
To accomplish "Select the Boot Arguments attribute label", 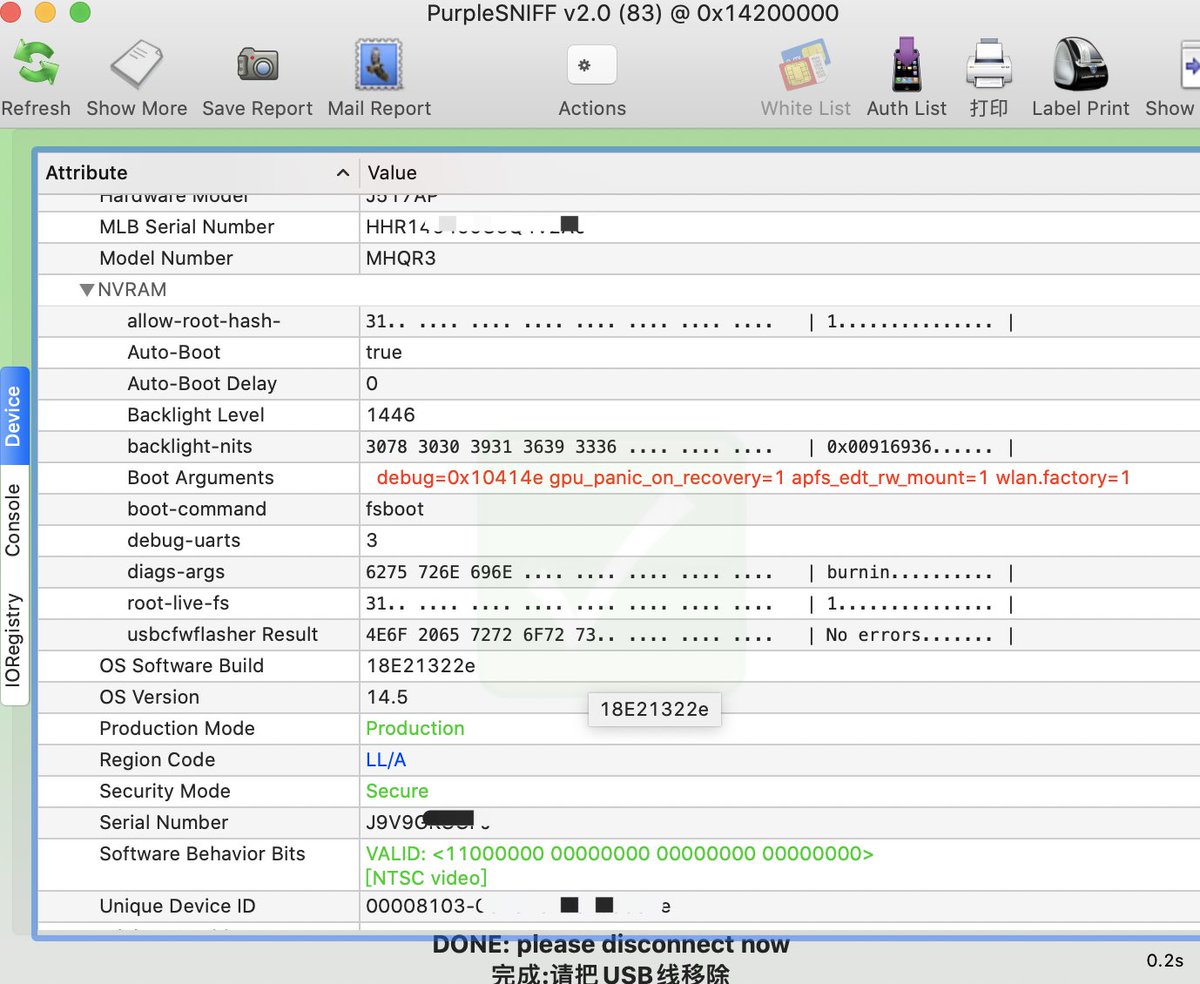I will [200, 478].
